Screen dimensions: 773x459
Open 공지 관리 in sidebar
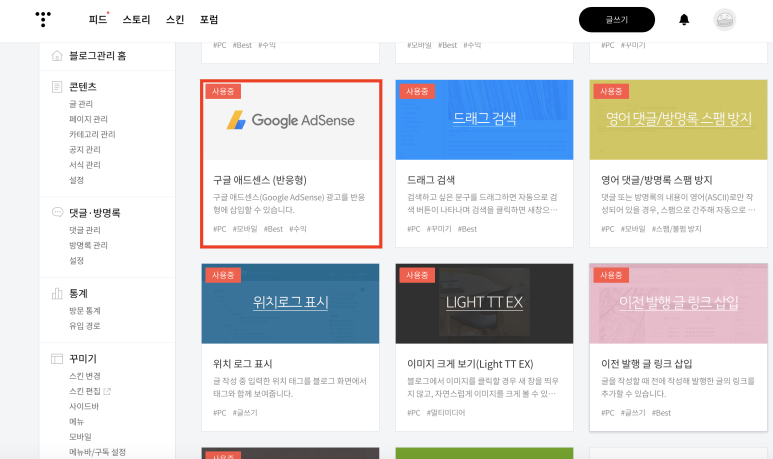pyautogui.click(x=85, y=149)
